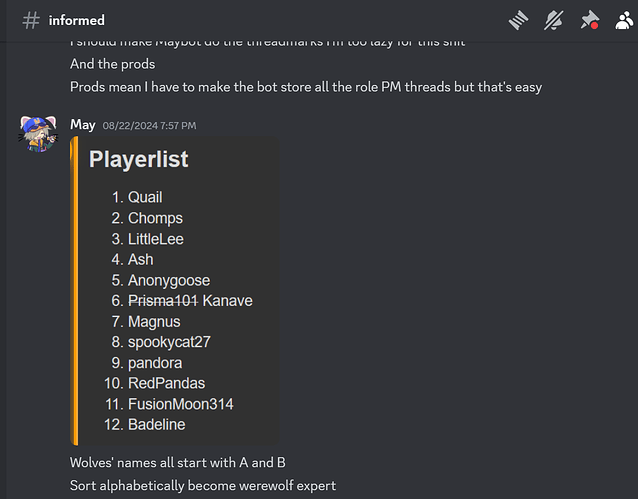Show the member list icon

[x=625, y=20]
